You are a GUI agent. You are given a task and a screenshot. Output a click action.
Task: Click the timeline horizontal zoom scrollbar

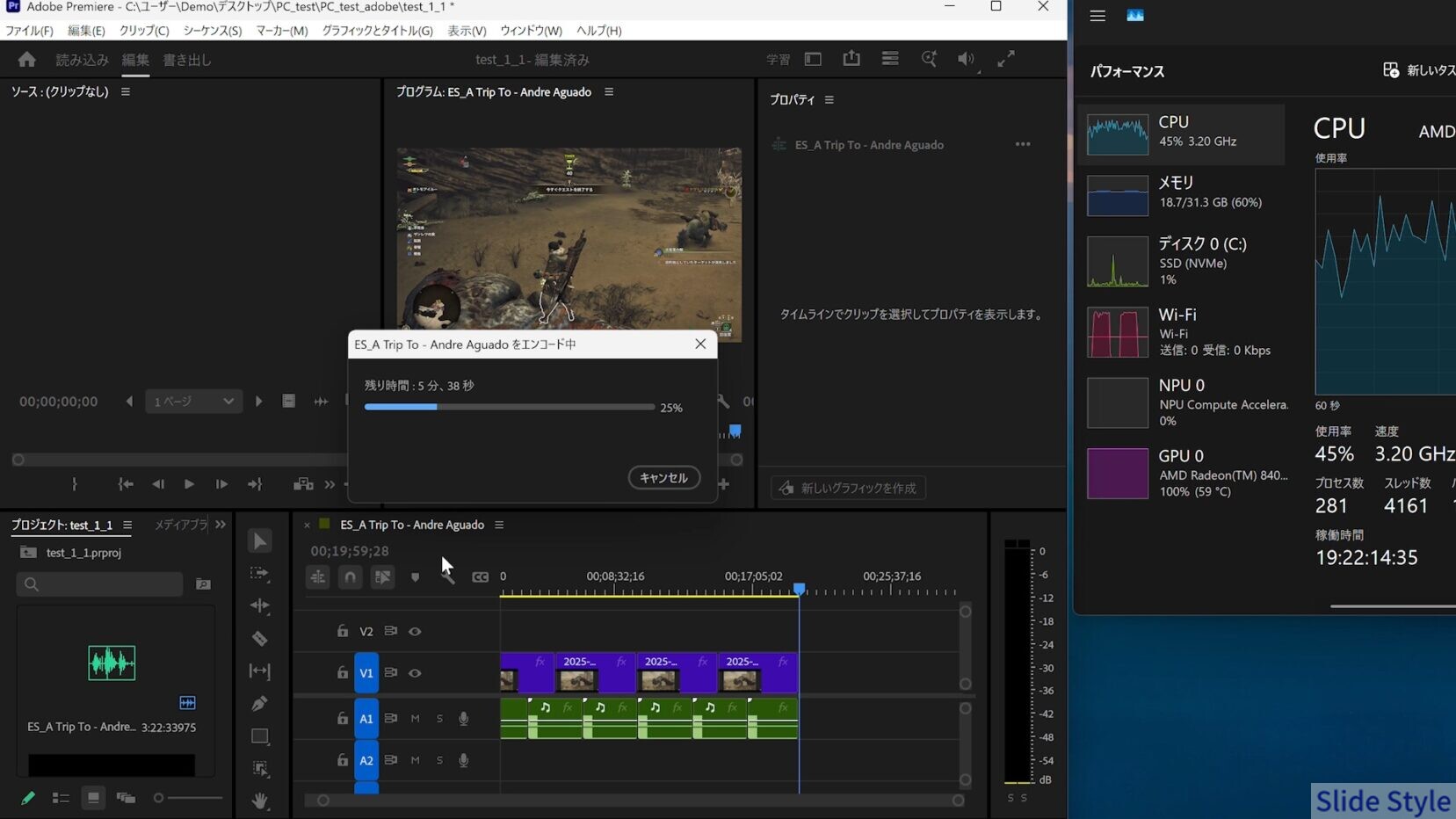[641, 801]
